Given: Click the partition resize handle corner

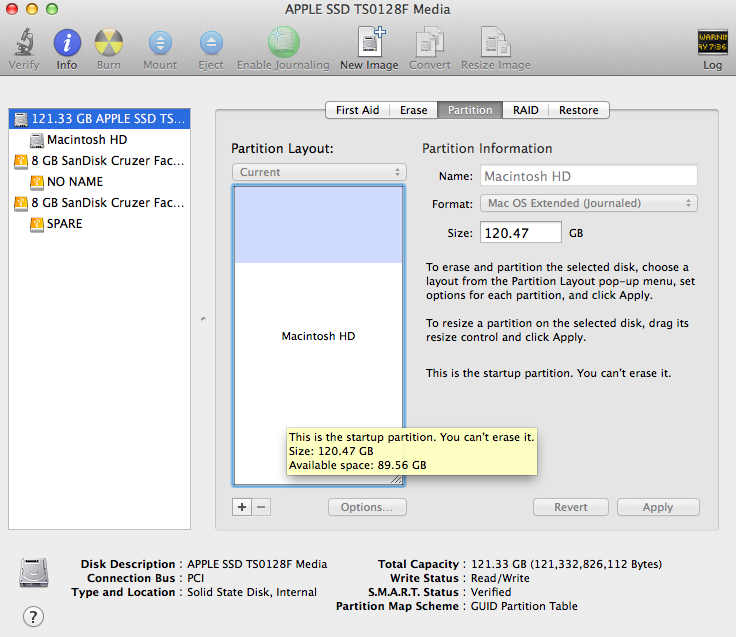Looking at the screenshot, I should [x=397, y=479].
